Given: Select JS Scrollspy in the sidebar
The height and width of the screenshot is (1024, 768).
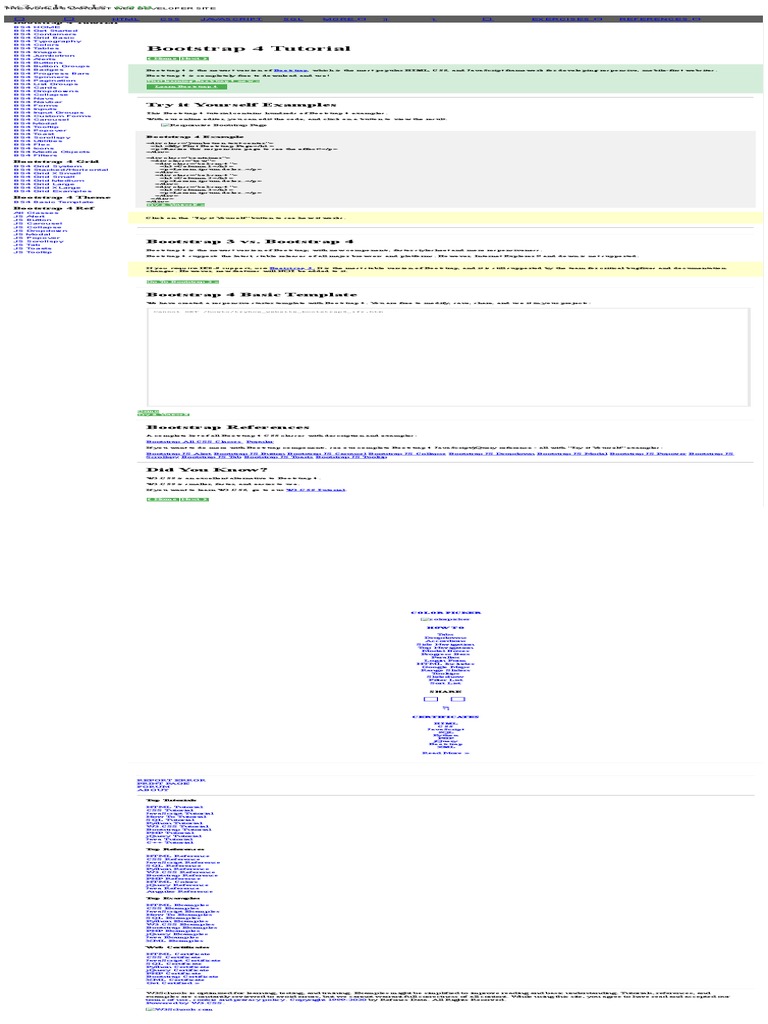Looking at the screenshot, I should (39, 242).
